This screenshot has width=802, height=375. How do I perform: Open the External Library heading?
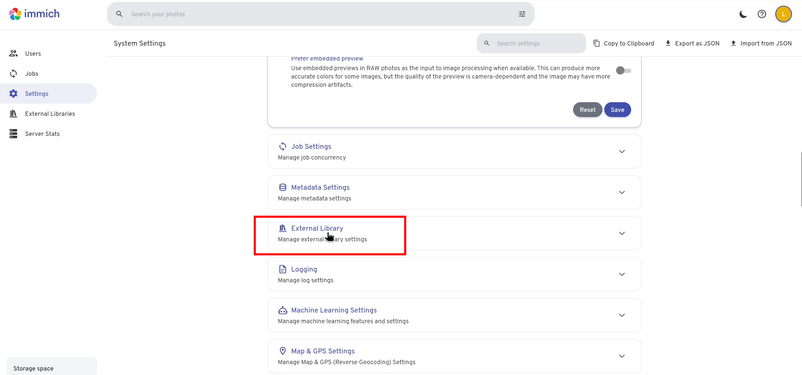pyautogui.click(x=317, y=228)
